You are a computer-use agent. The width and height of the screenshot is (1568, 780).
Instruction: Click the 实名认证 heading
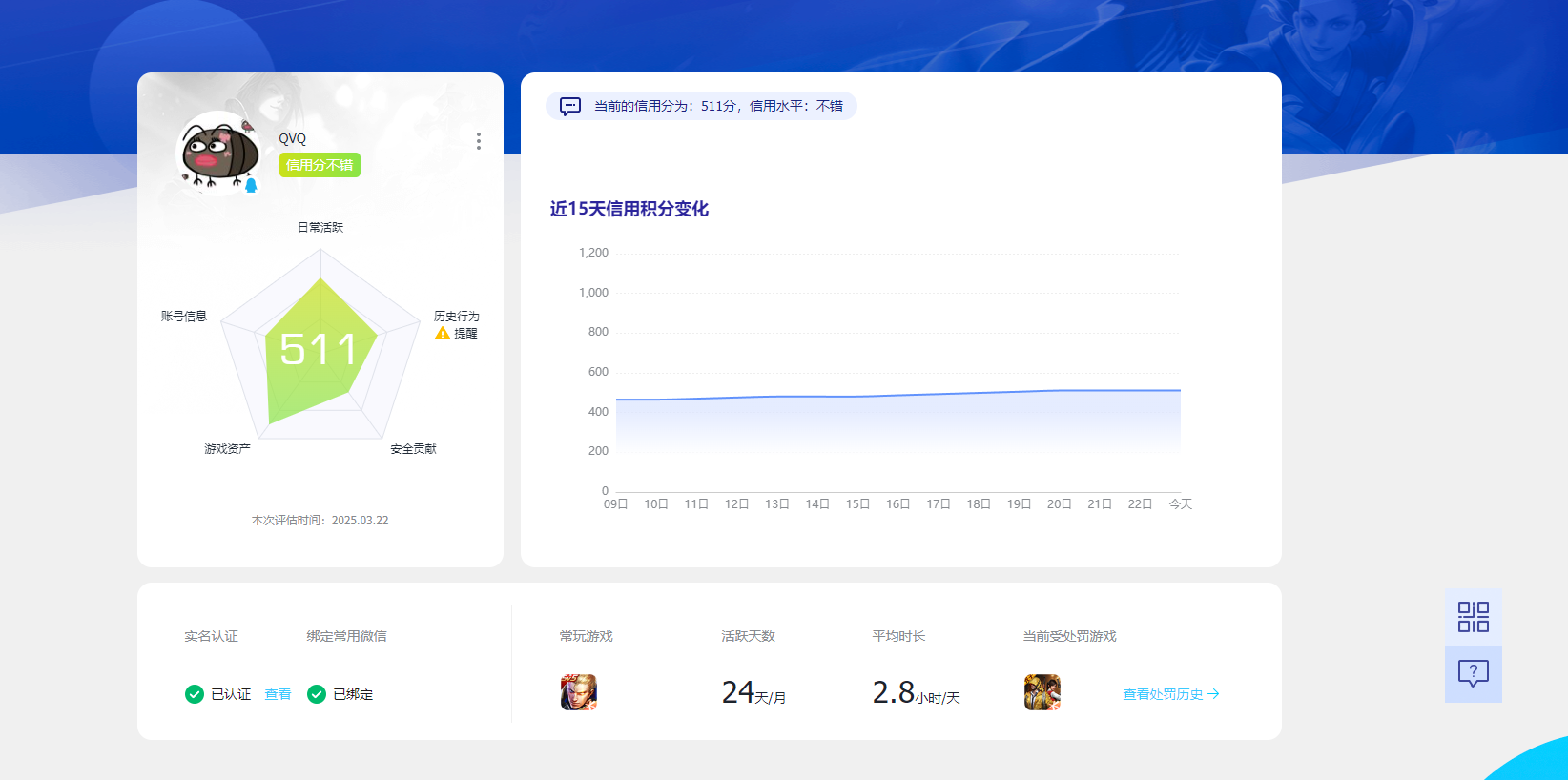click(212, 636)
